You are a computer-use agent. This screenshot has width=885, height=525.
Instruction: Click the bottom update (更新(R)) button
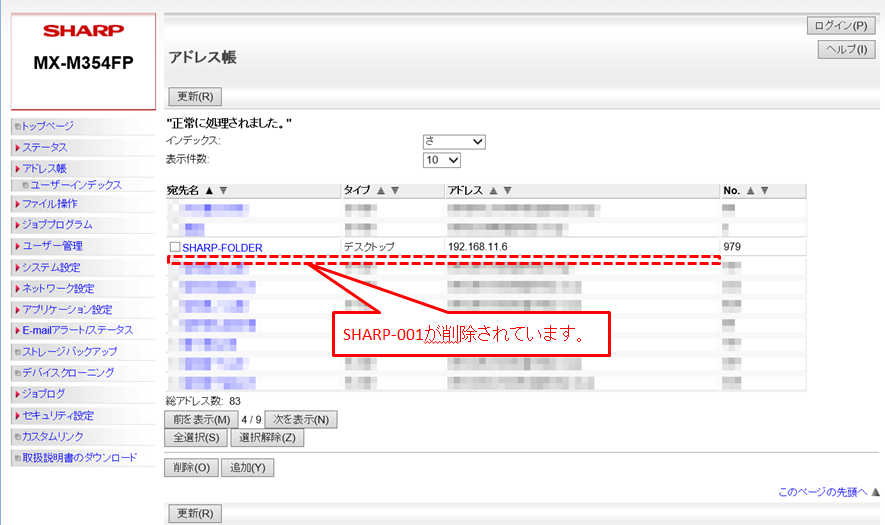[x=195, y=513]
